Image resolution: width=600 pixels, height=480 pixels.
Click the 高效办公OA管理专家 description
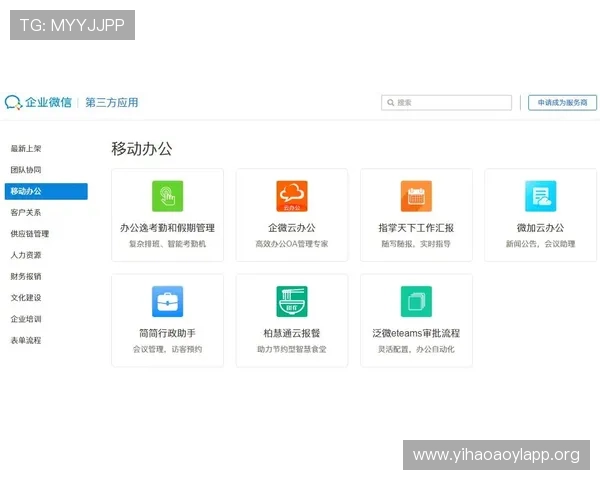click(292, 244)
